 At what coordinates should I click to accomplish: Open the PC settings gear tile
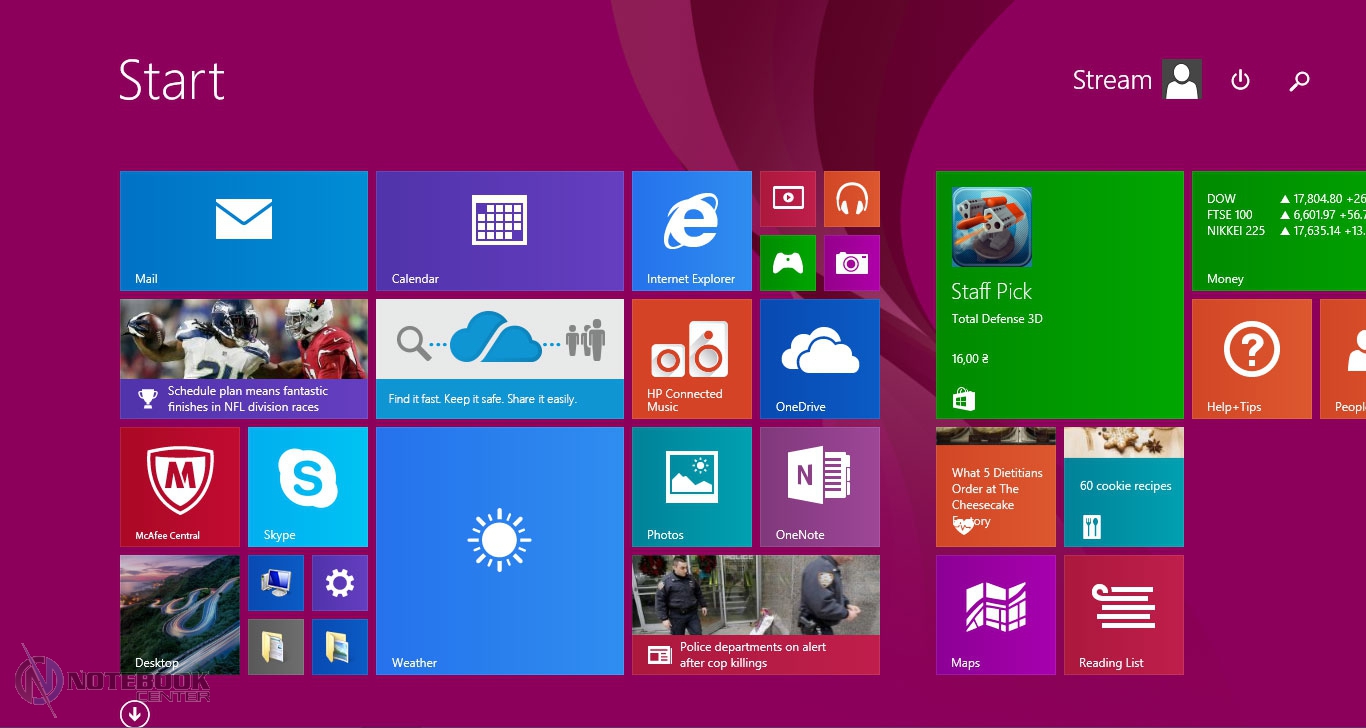coord(340,582)
